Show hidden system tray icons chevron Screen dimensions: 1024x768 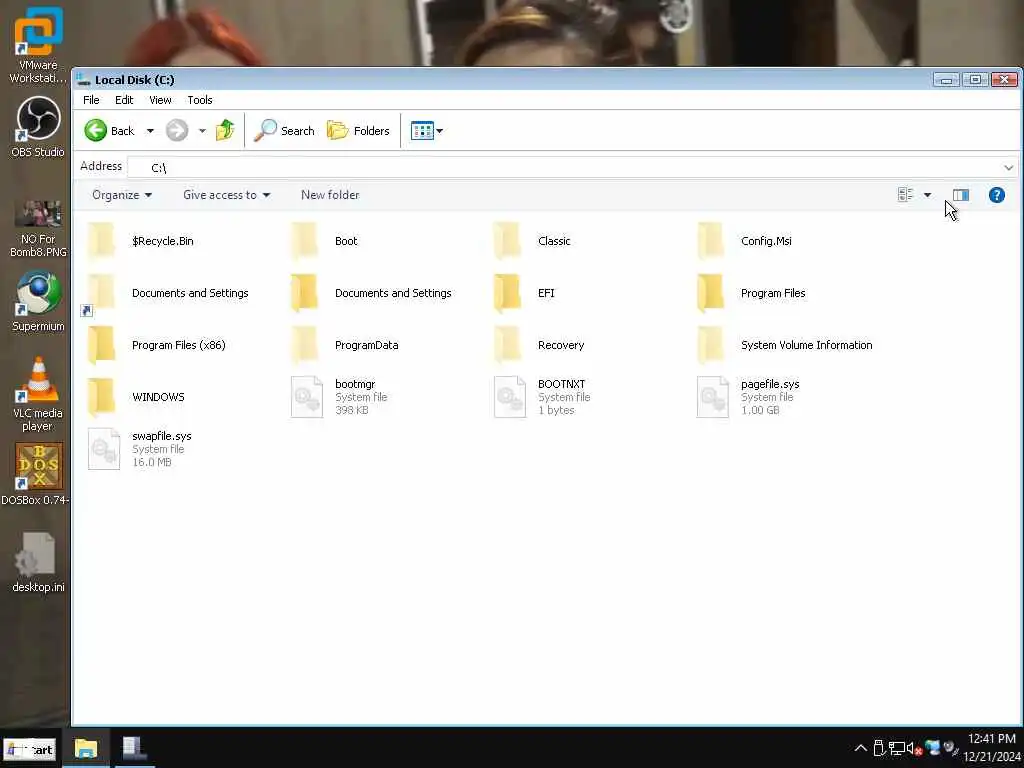click(861, 748)
